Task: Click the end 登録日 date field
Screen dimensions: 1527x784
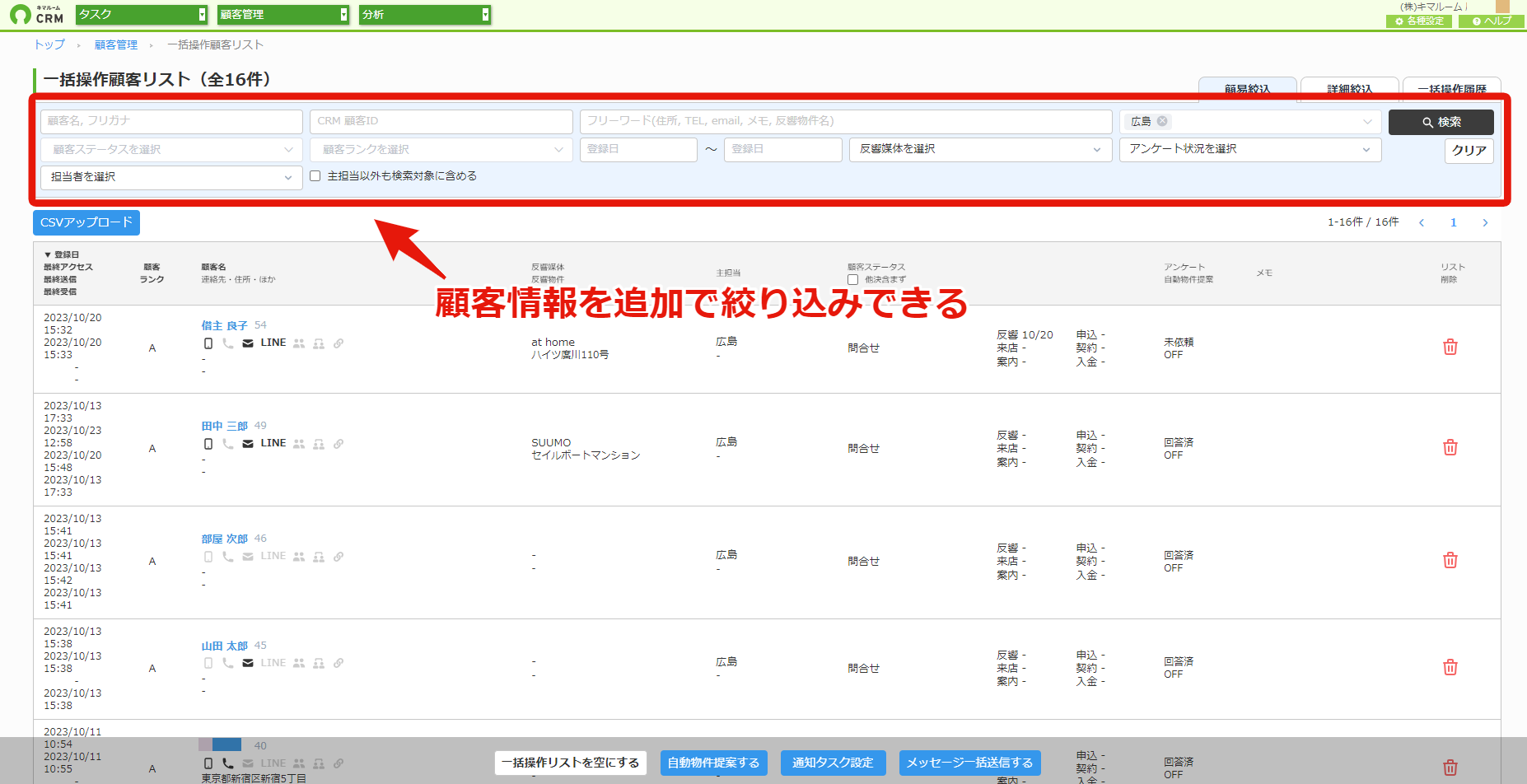Action: click(x=783, y=150)
